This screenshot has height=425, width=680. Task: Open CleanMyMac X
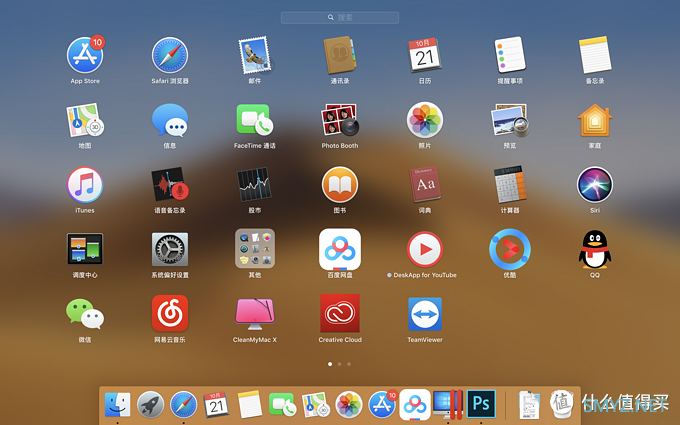[x=255, y=314]
